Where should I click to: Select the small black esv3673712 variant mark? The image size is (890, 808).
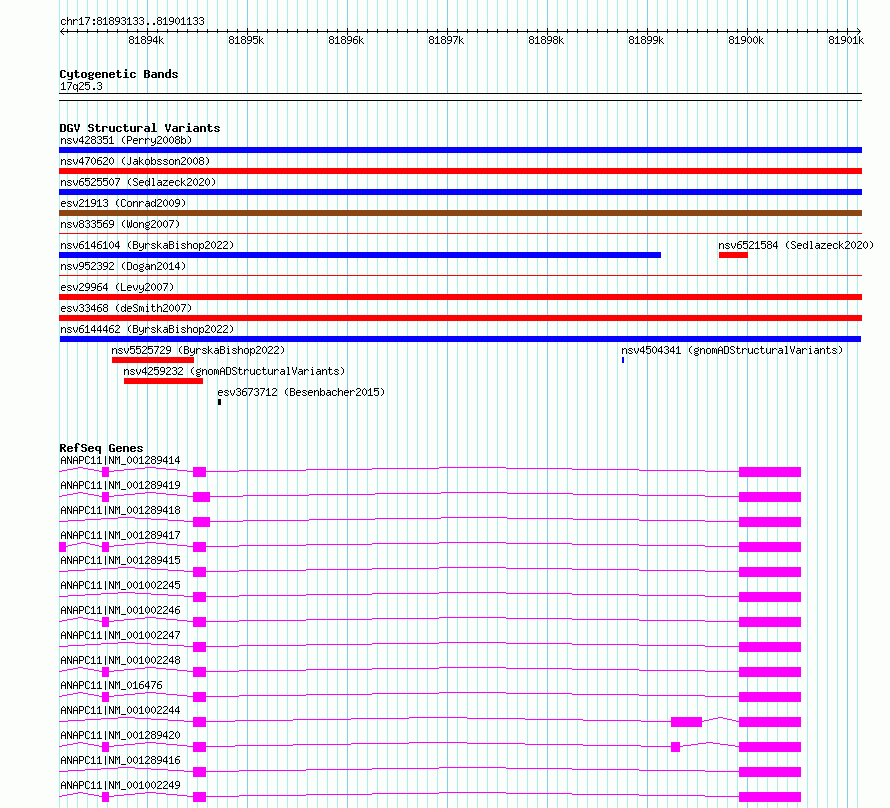(219, 402)
